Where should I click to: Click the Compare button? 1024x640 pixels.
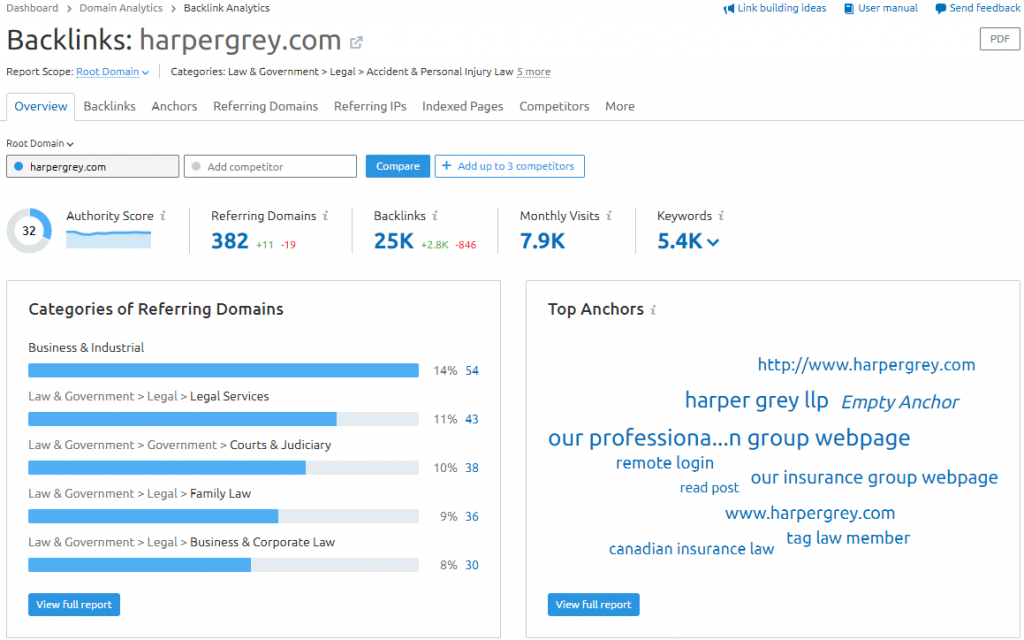[x=398, y=166]
